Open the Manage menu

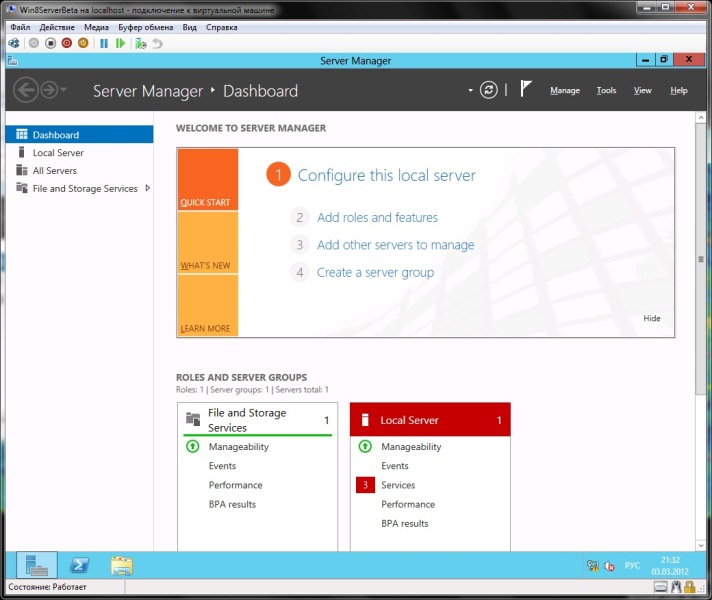(x=564, y=91)
